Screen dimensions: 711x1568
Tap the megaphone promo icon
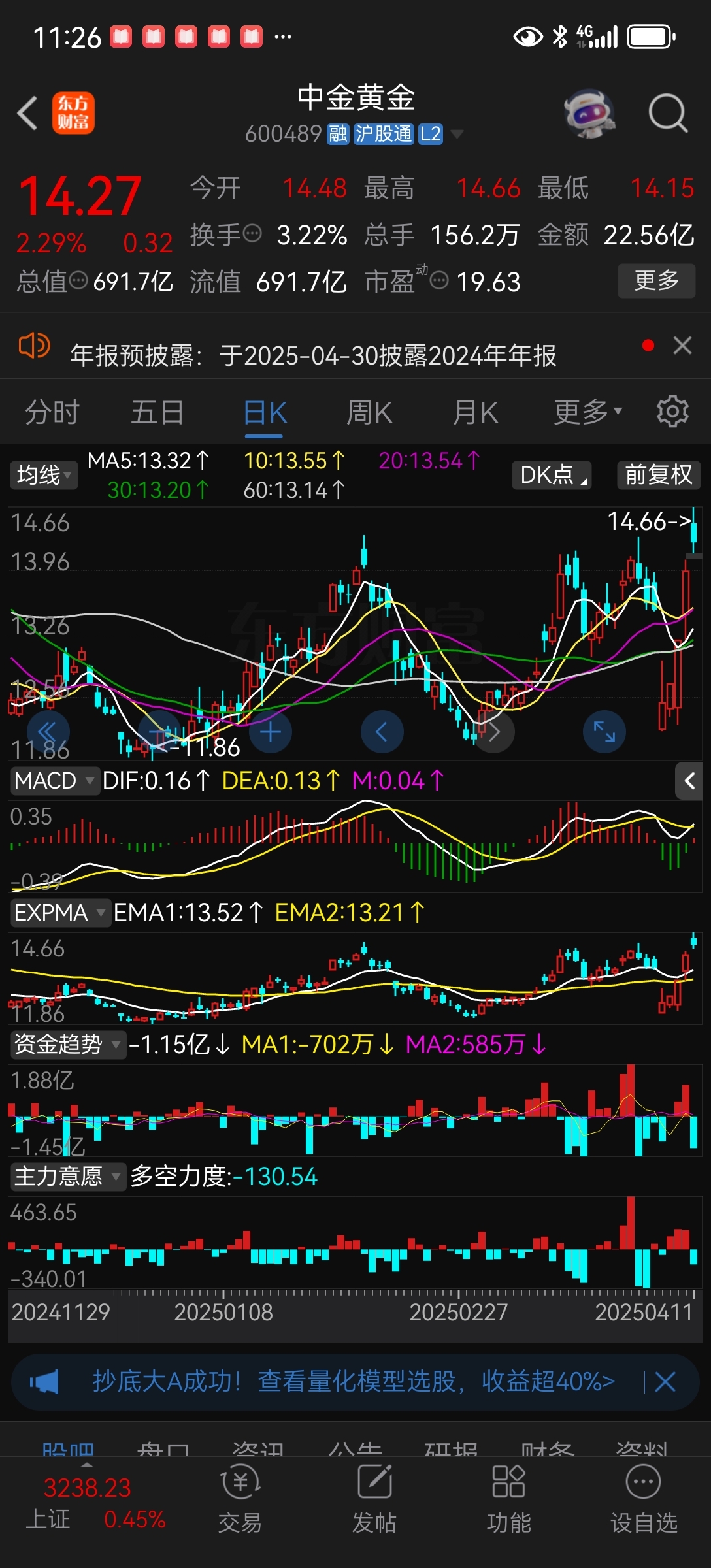[x=44, y=1382]
